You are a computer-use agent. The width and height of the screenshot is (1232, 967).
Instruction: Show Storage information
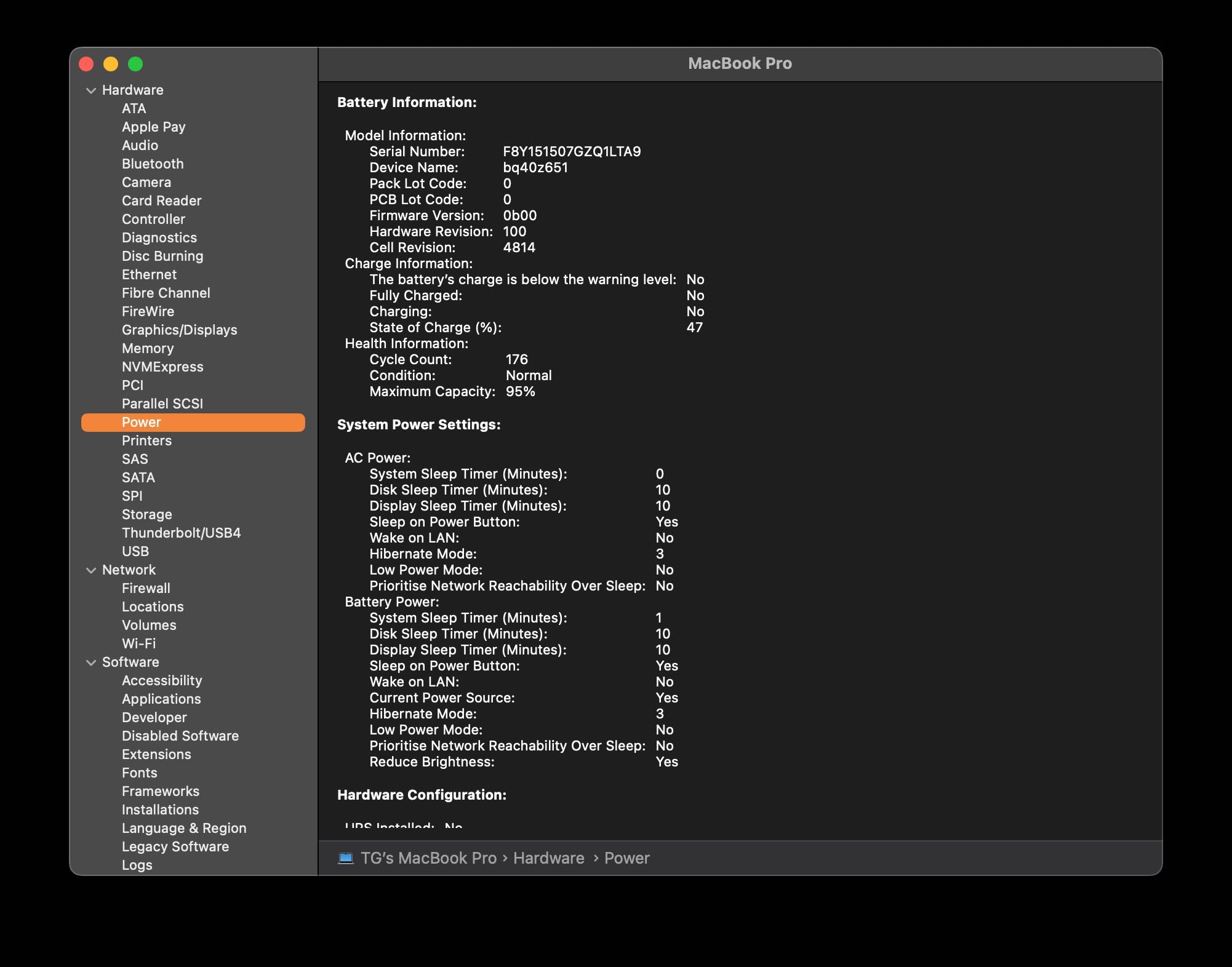(x=146, y=514)
